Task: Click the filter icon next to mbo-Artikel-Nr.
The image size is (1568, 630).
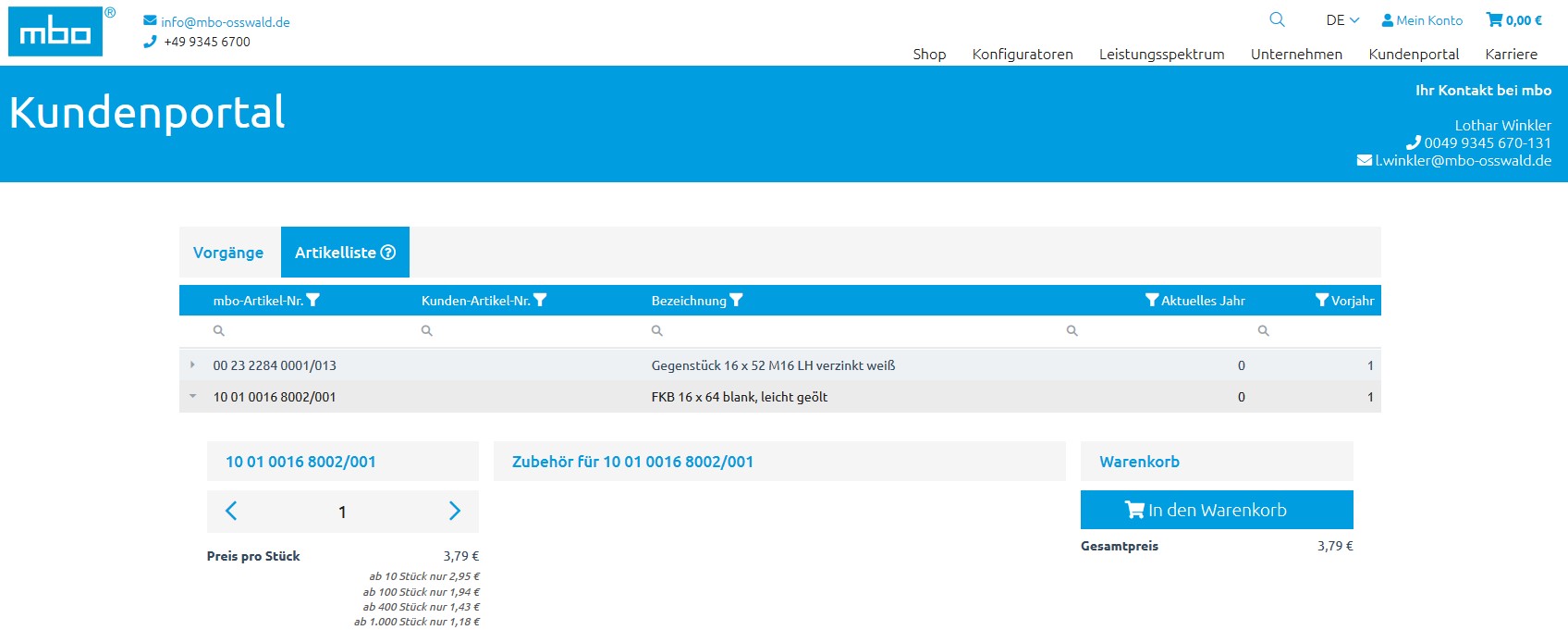Action: pos(313,300)
